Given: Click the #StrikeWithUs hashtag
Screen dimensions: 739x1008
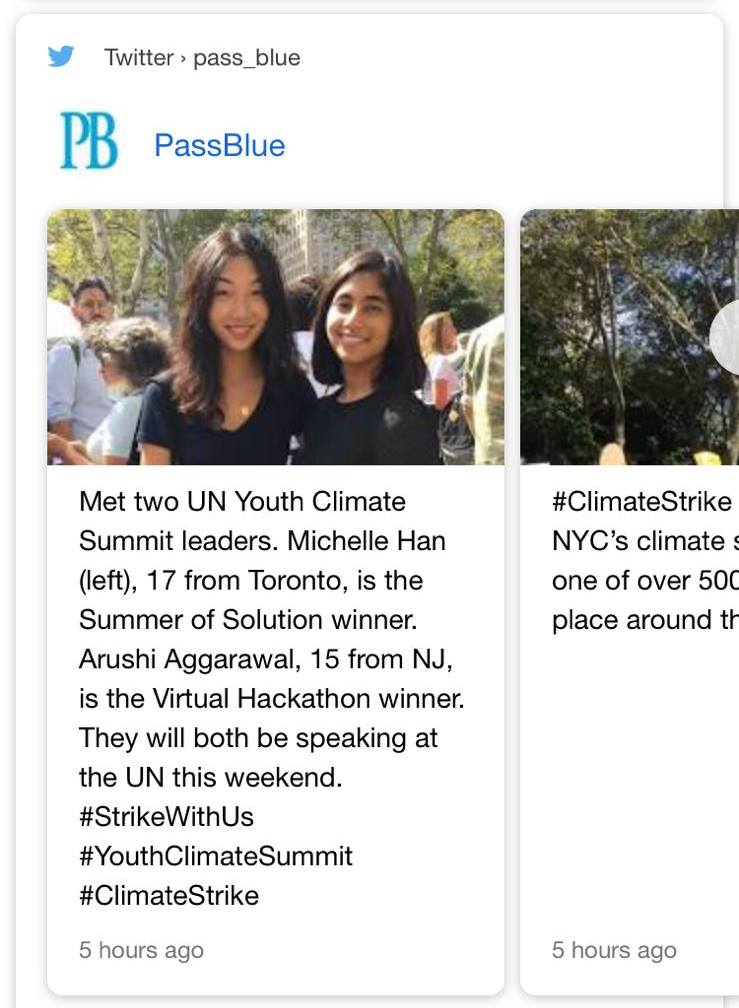Looking at the screenshot, I should (166, 816).
